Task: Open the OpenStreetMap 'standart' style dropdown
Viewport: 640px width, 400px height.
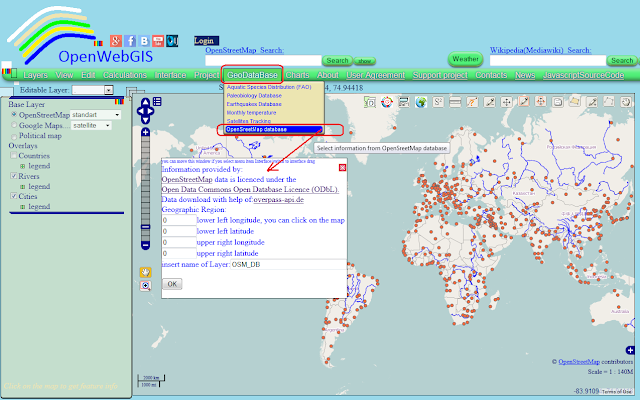Action: [x=96, y=115]
